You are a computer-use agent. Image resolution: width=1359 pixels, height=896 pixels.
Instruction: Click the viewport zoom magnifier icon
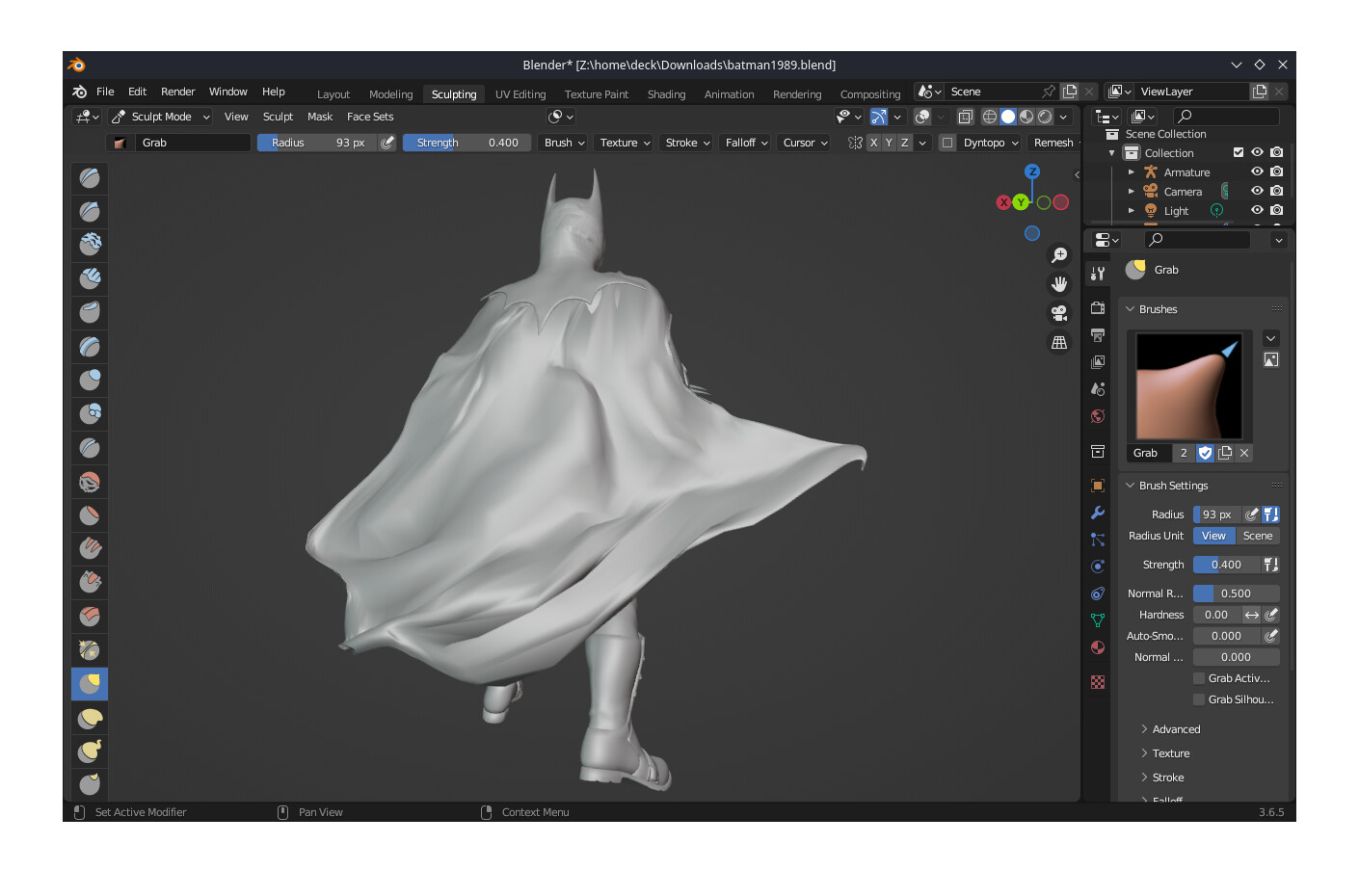point(1059,255)
